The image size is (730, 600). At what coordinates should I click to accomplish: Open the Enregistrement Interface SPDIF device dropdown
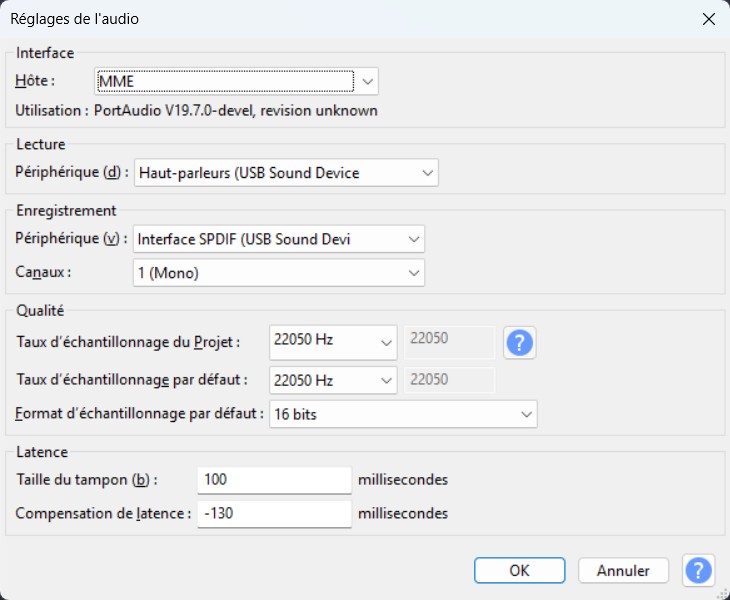(279, 239)
